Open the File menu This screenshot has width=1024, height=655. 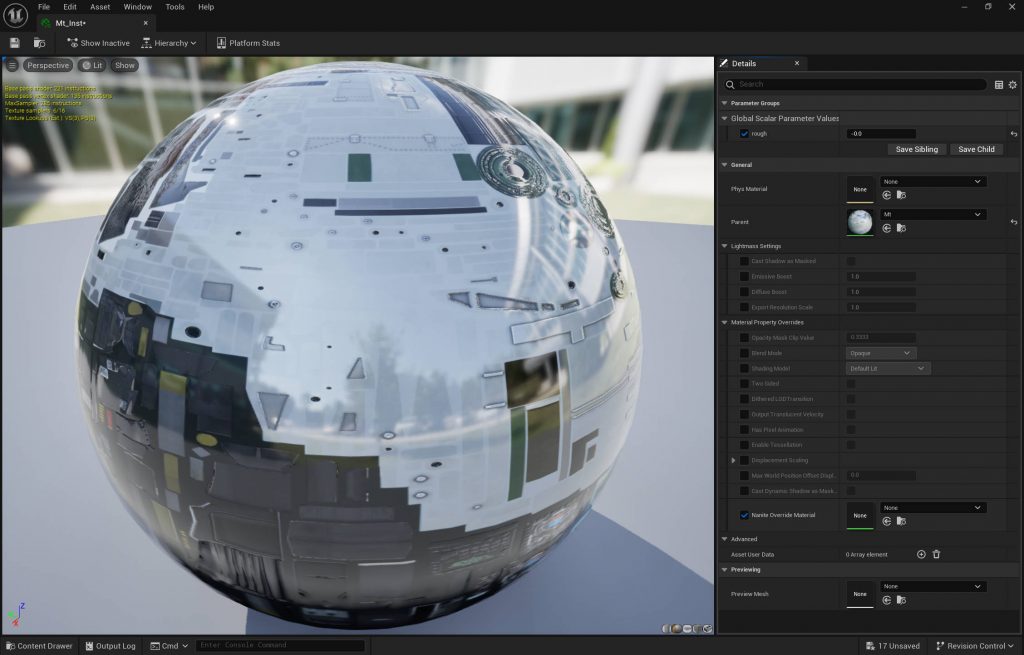[44, 7]
